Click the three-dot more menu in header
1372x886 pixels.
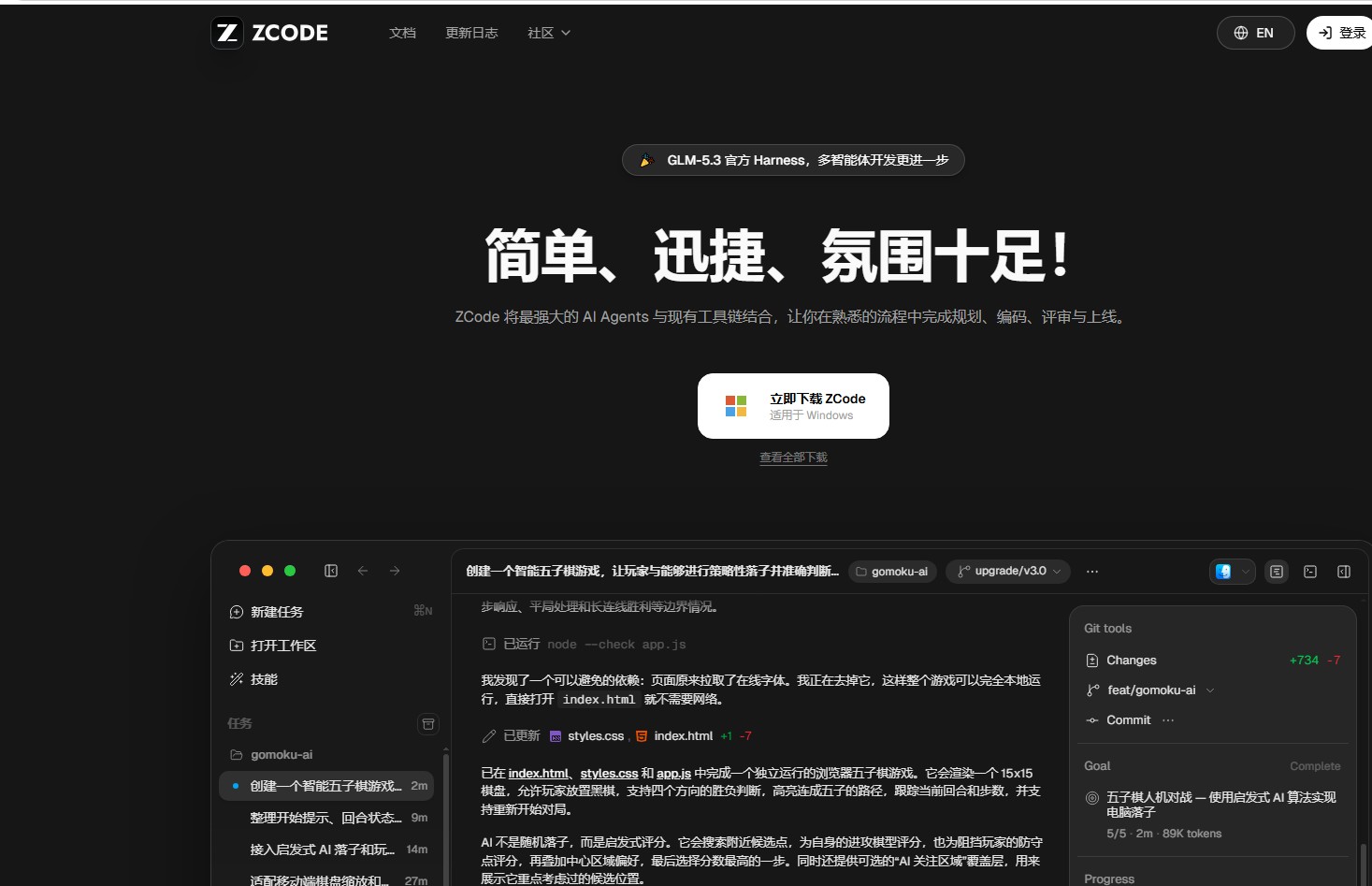pos(1092,572)
